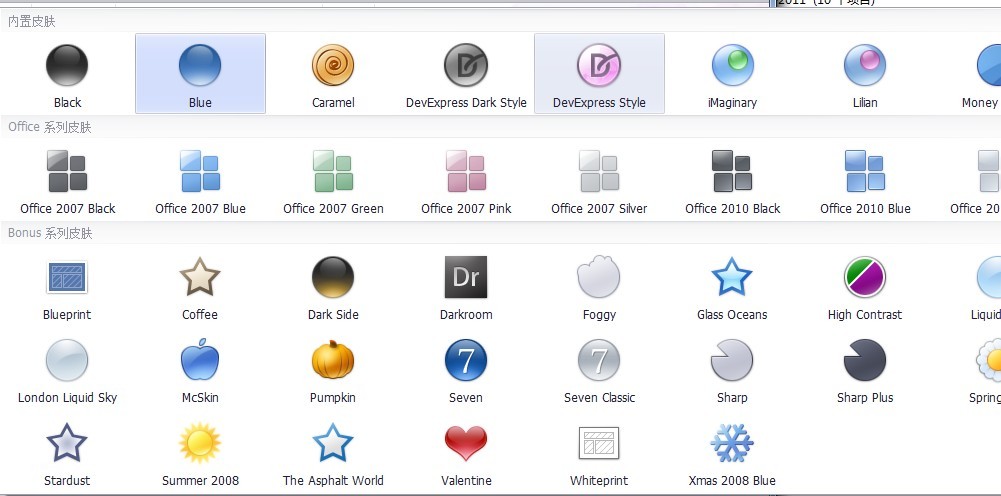Pick the Xmas 2008 Blue snowflake skin

pos(732,442)
